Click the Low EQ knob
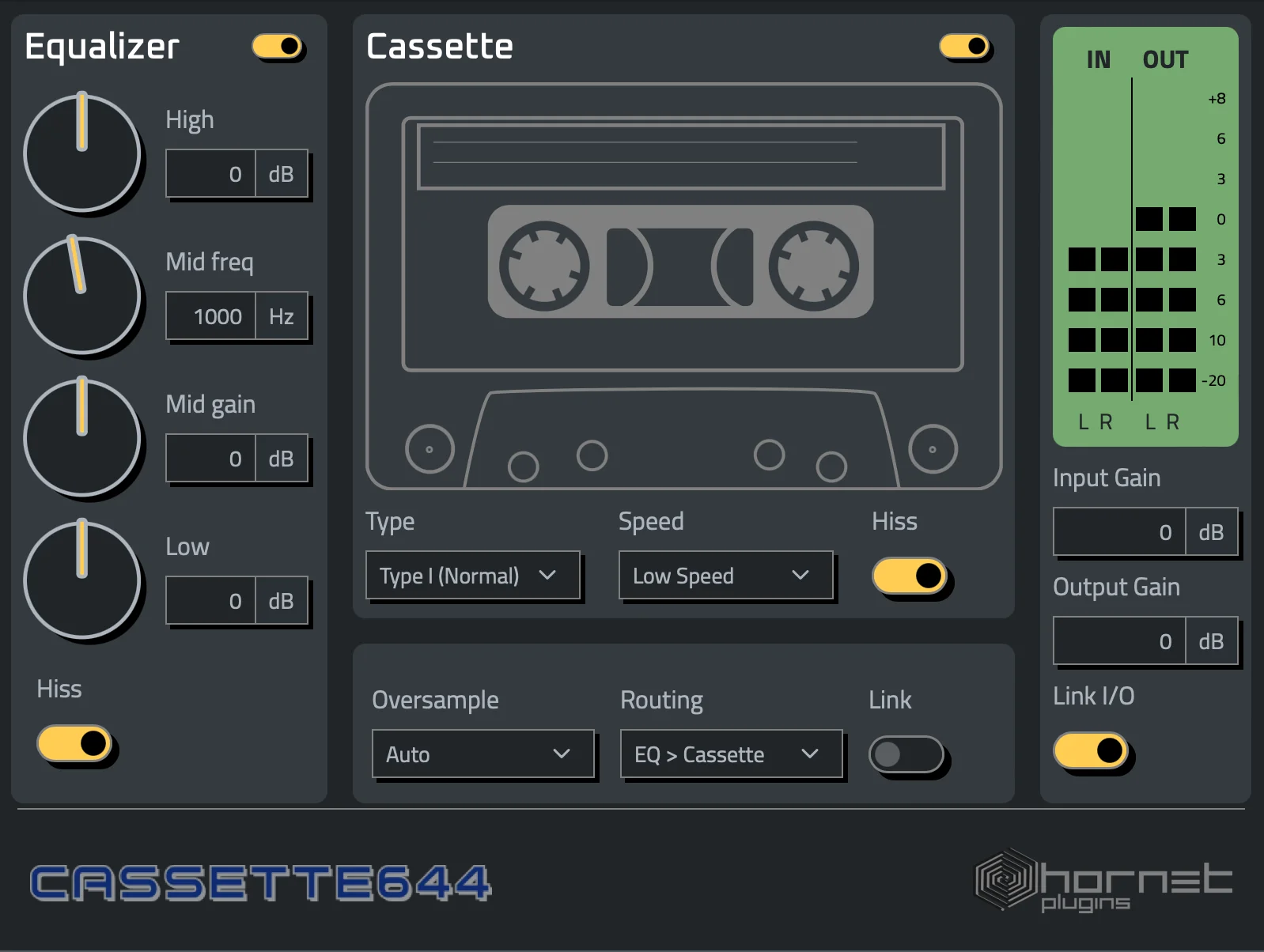The image size is (1264, 952). point(82,580)
